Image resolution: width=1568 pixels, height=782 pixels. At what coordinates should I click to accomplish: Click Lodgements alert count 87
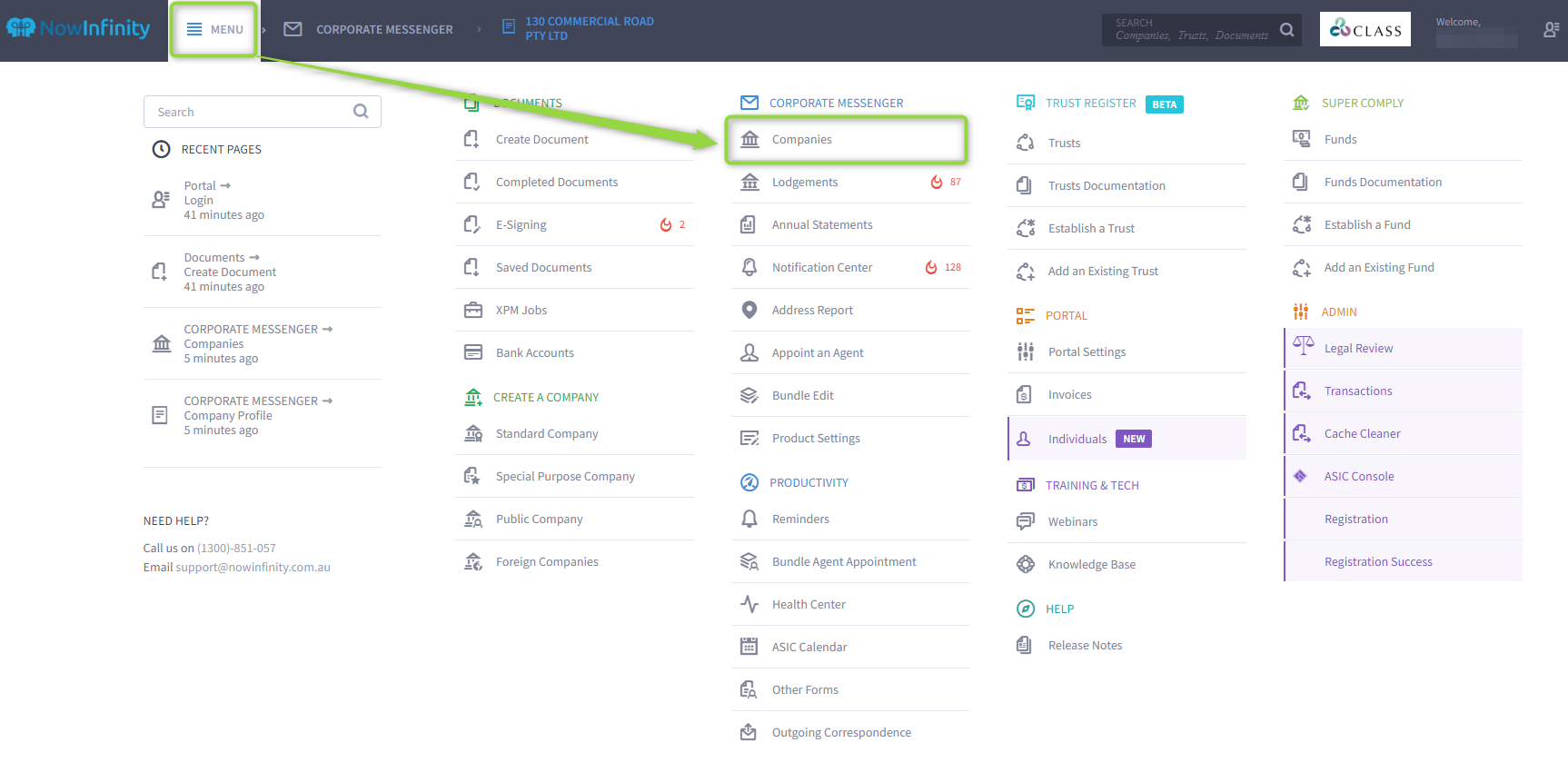click(955, 182)
